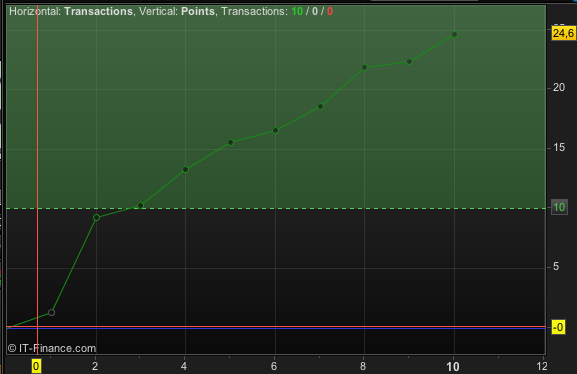Click the 2 label on horizontal axis
577x374 pixels.
pyautogui.click(x=95, y=366)
